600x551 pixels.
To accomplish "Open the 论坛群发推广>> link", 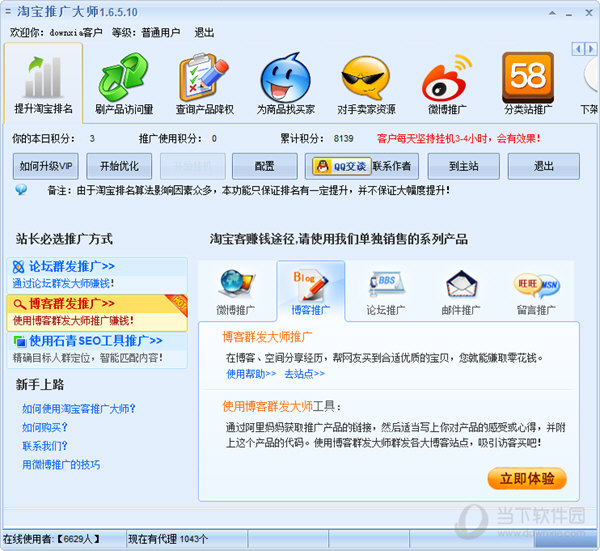I will (x=72, y=266).
